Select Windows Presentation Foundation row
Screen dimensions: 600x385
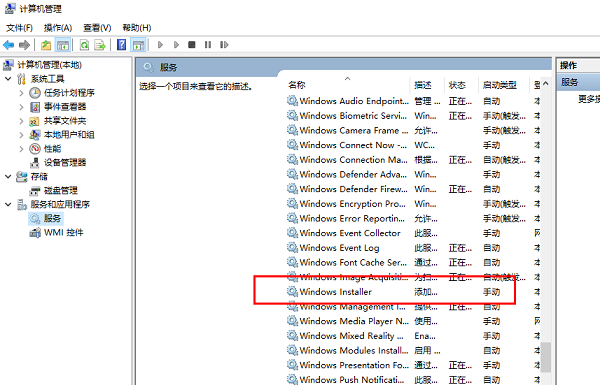412,365
